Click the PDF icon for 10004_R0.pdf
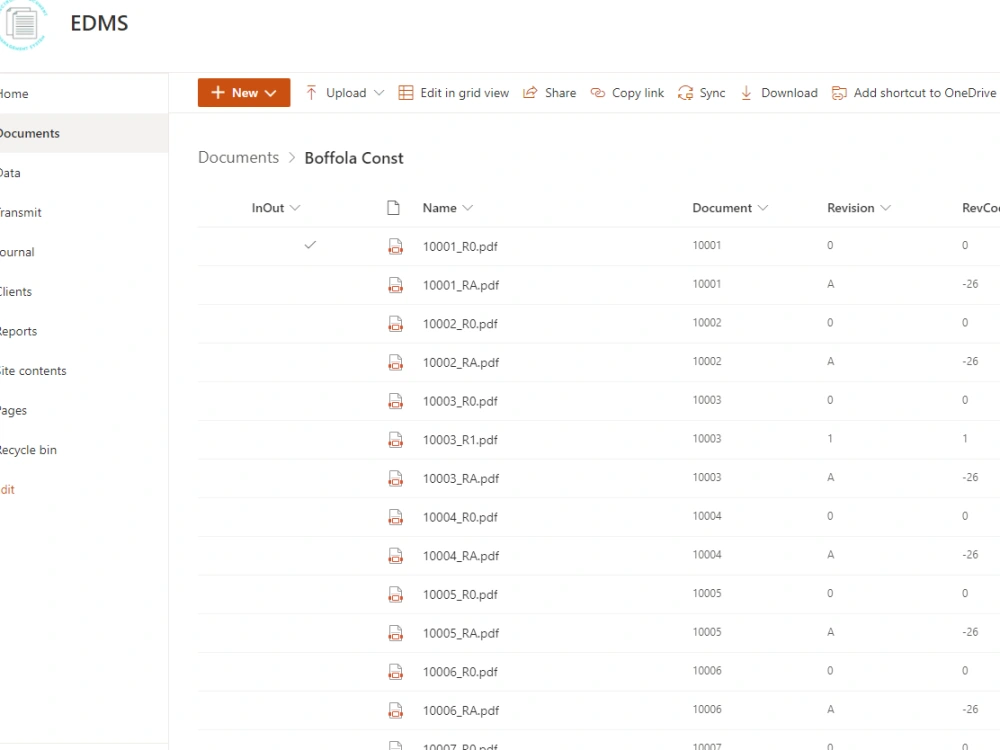Viewport: 1000px width, 750px height. [x=395, y=517]
